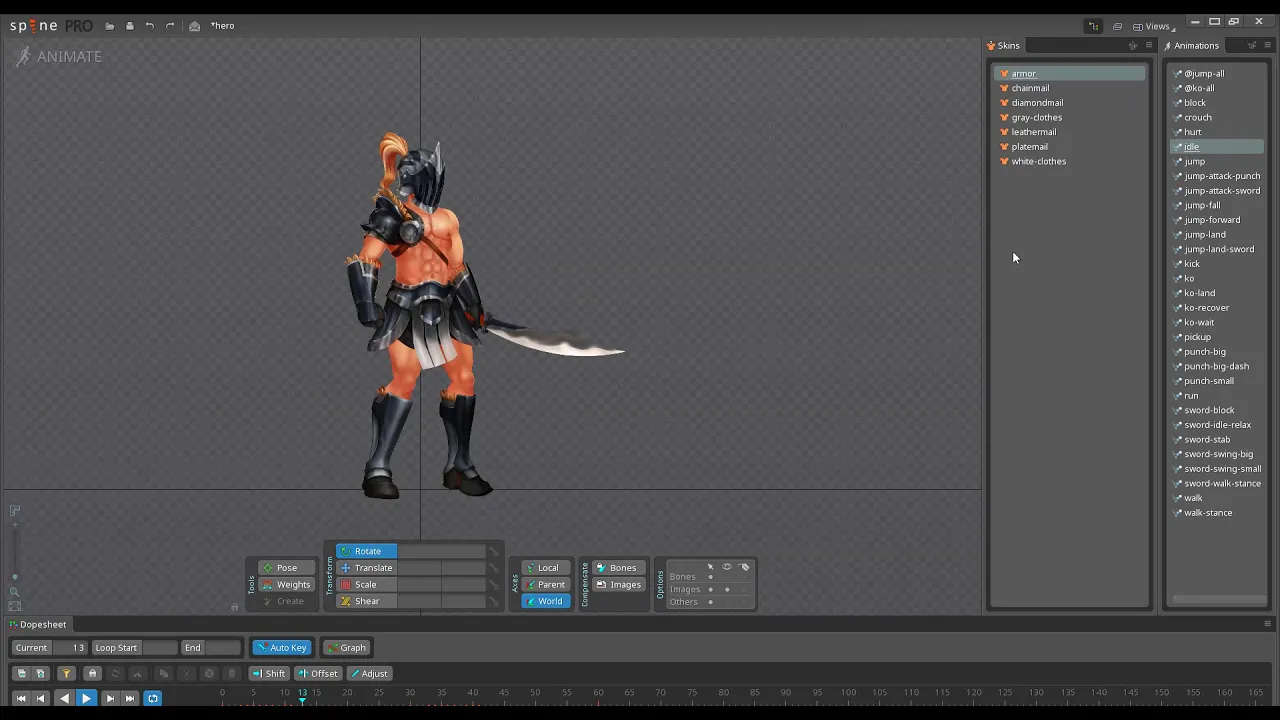Viewport: 1280px width, 720px height.
Task: Activate the Rotate transform tool
Action: (366, 551)
